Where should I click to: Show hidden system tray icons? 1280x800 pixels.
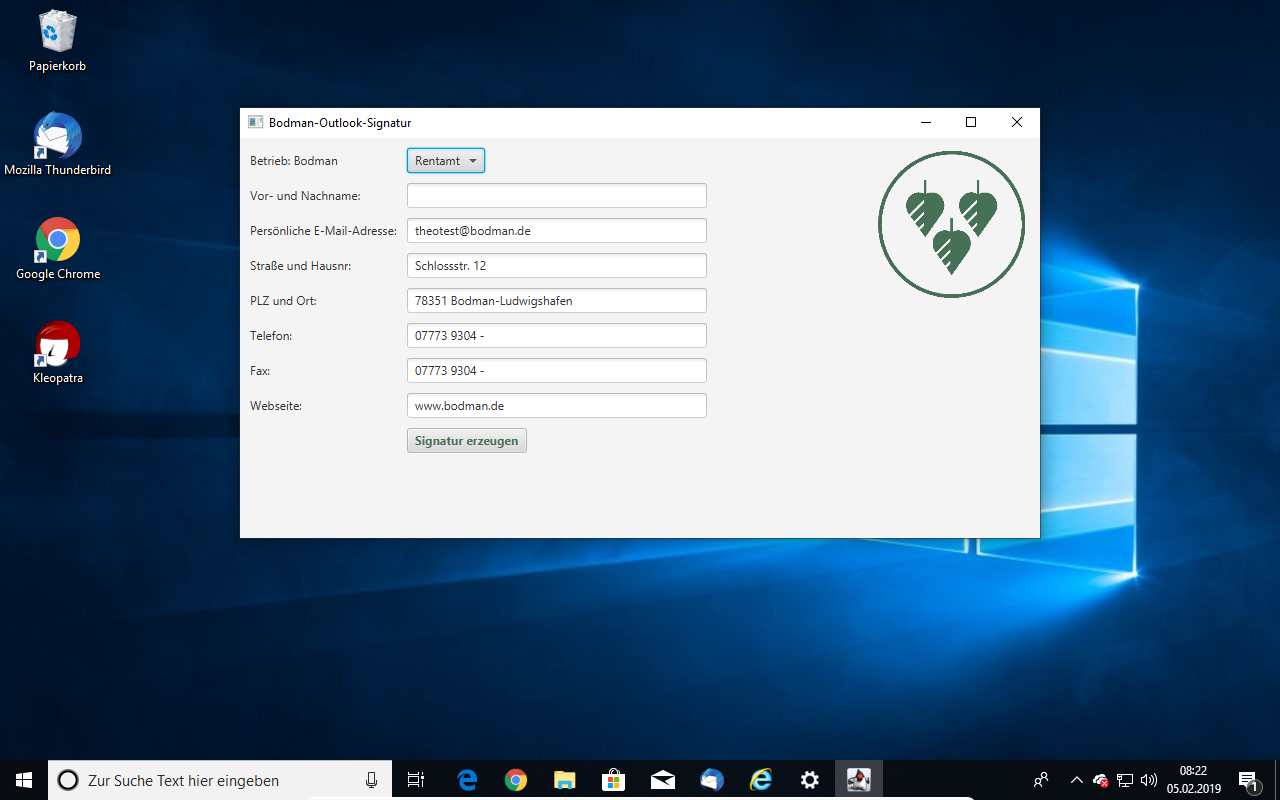point(1076,780)
